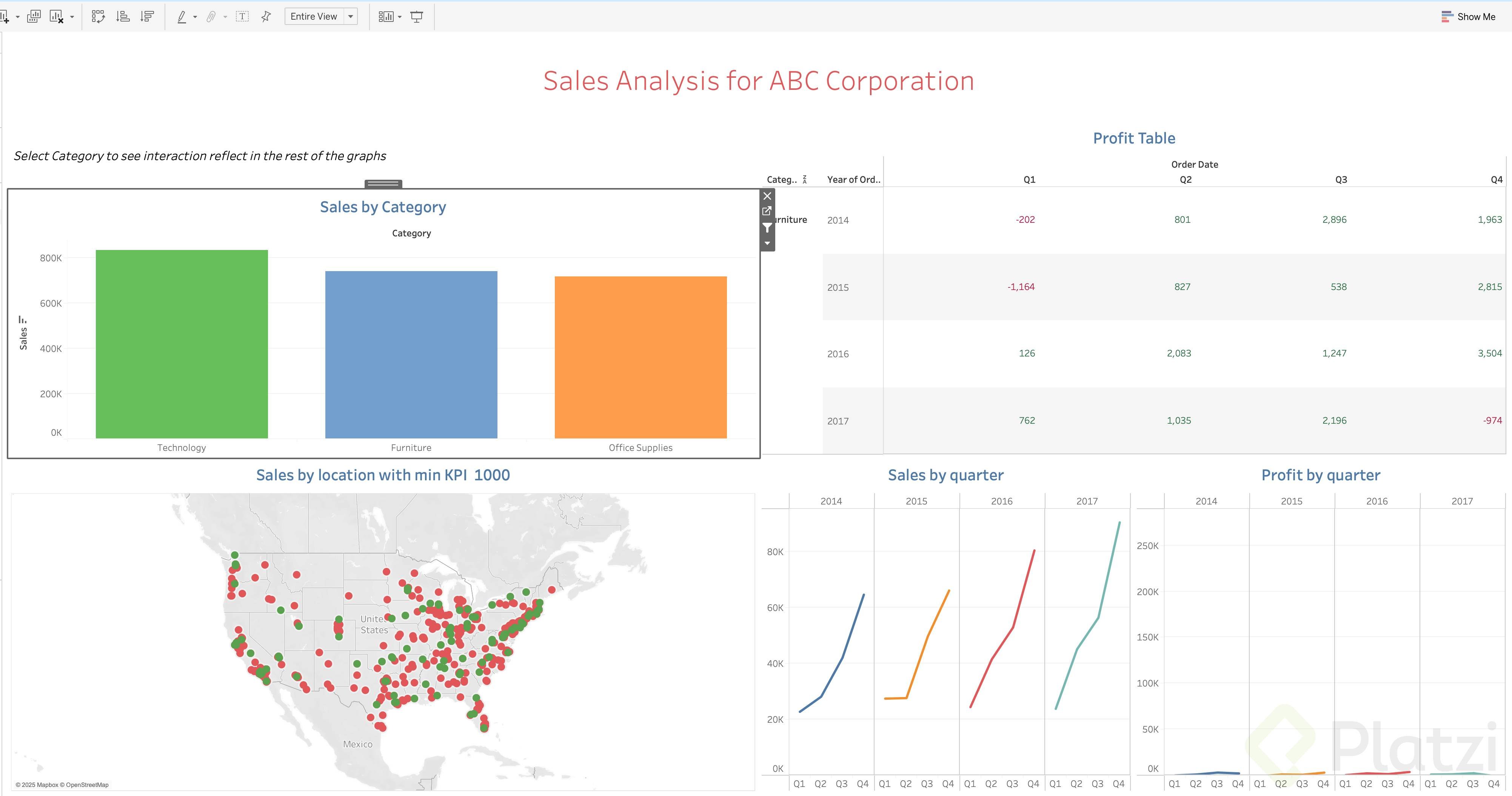Click the highlight pen icon
The width and height of the screenshot is (1512, 796).
[x=182, y=17]
